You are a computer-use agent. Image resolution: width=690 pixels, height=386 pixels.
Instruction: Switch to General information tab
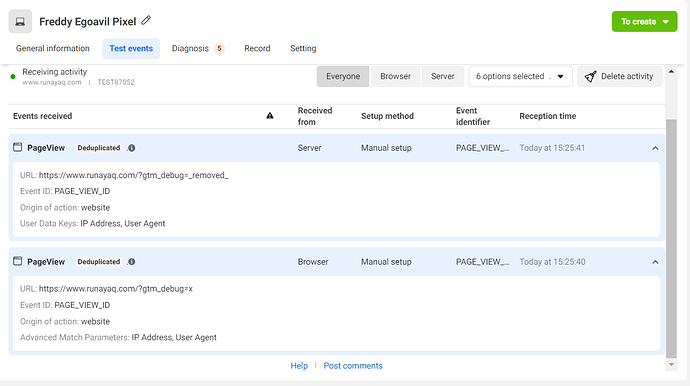(x=53, y=48)
